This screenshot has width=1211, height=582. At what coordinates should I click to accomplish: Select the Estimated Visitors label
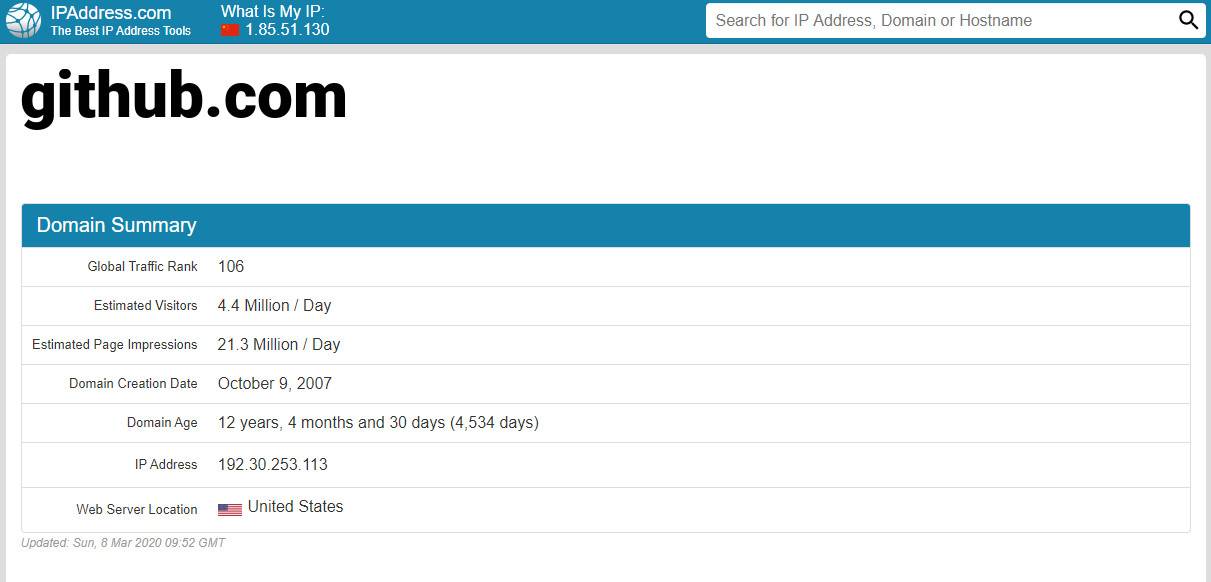tap(146, 305)
